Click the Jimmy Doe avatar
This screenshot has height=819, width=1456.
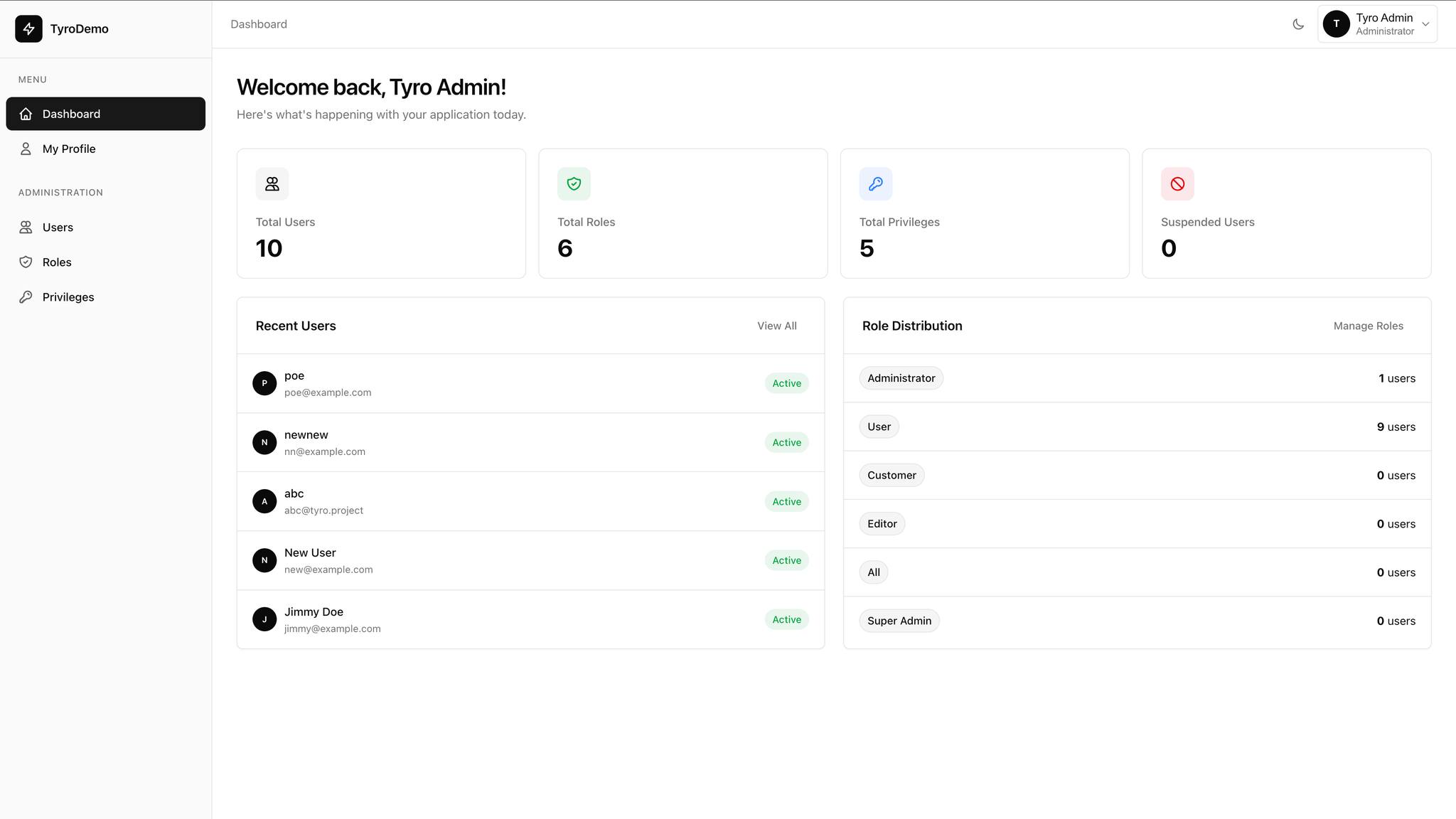(x=264, y=619)
